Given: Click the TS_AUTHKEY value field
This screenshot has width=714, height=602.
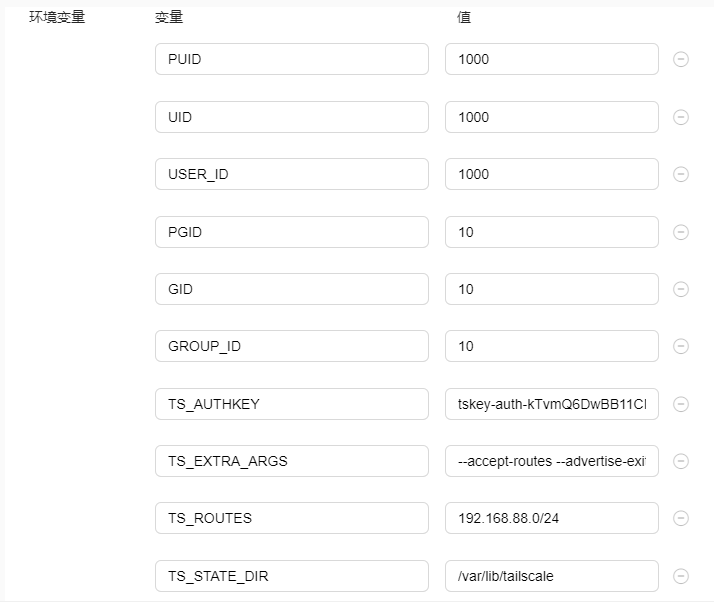Looking at the screenshot, I should (x=551, y=404).
